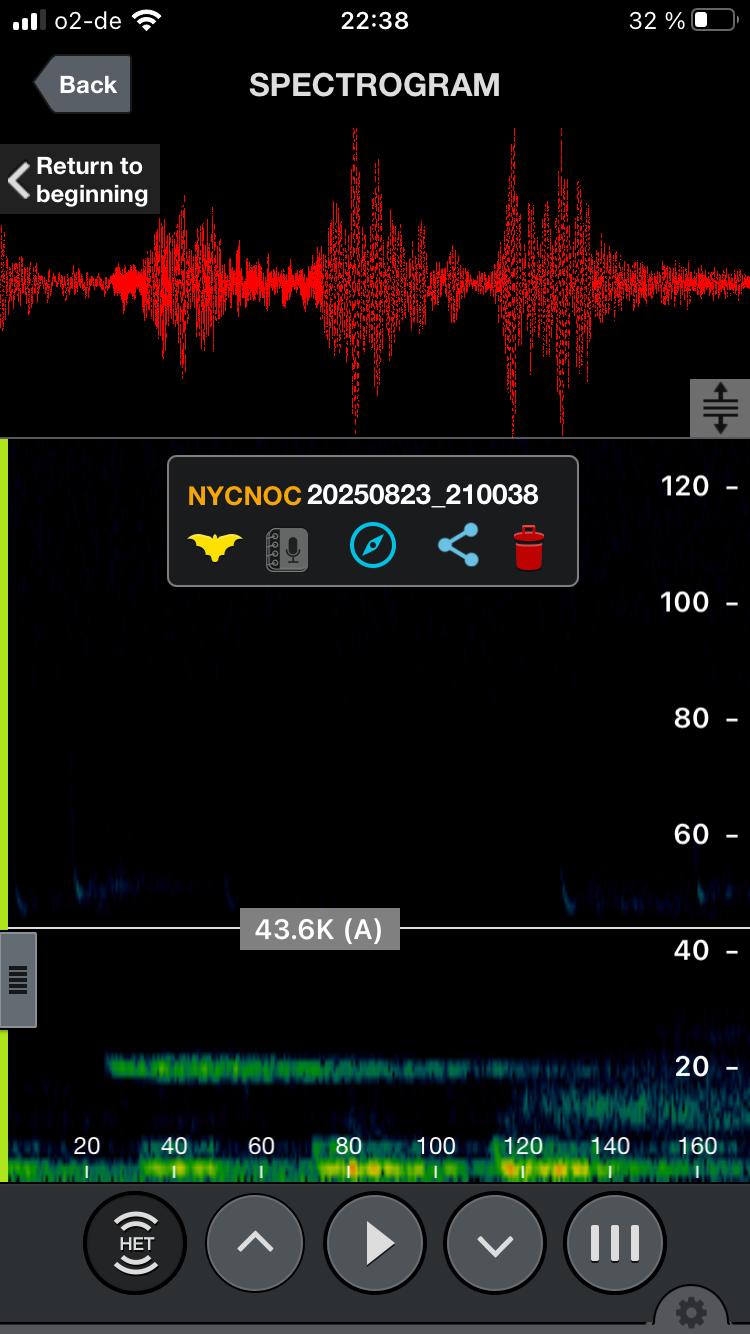Viewport: 750px width, 1334px height.
Task: Tap Return to beginning
Action: (x=80, y=180)
